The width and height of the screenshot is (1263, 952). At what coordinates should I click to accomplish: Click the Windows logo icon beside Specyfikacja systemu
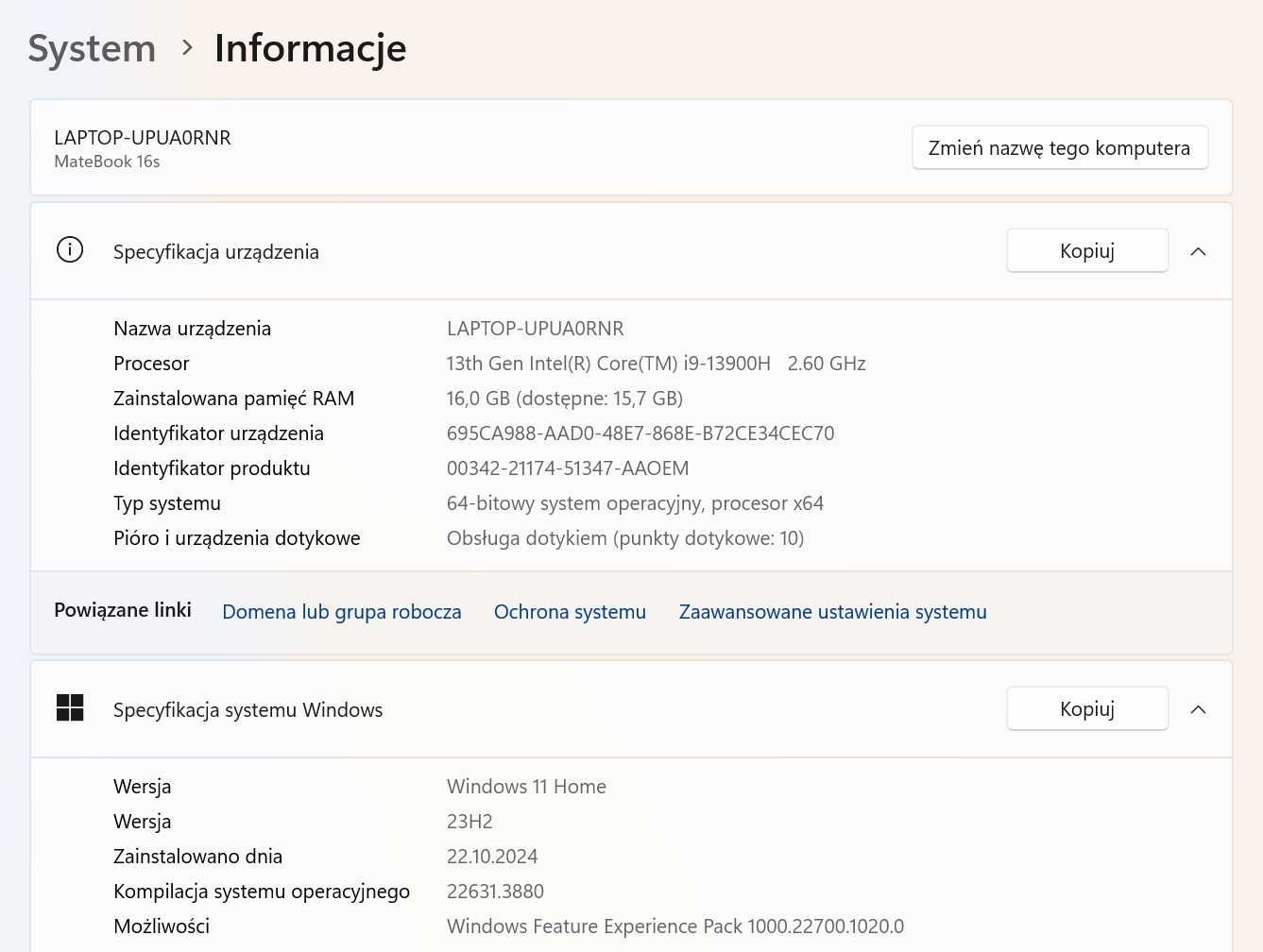[70, 708]
